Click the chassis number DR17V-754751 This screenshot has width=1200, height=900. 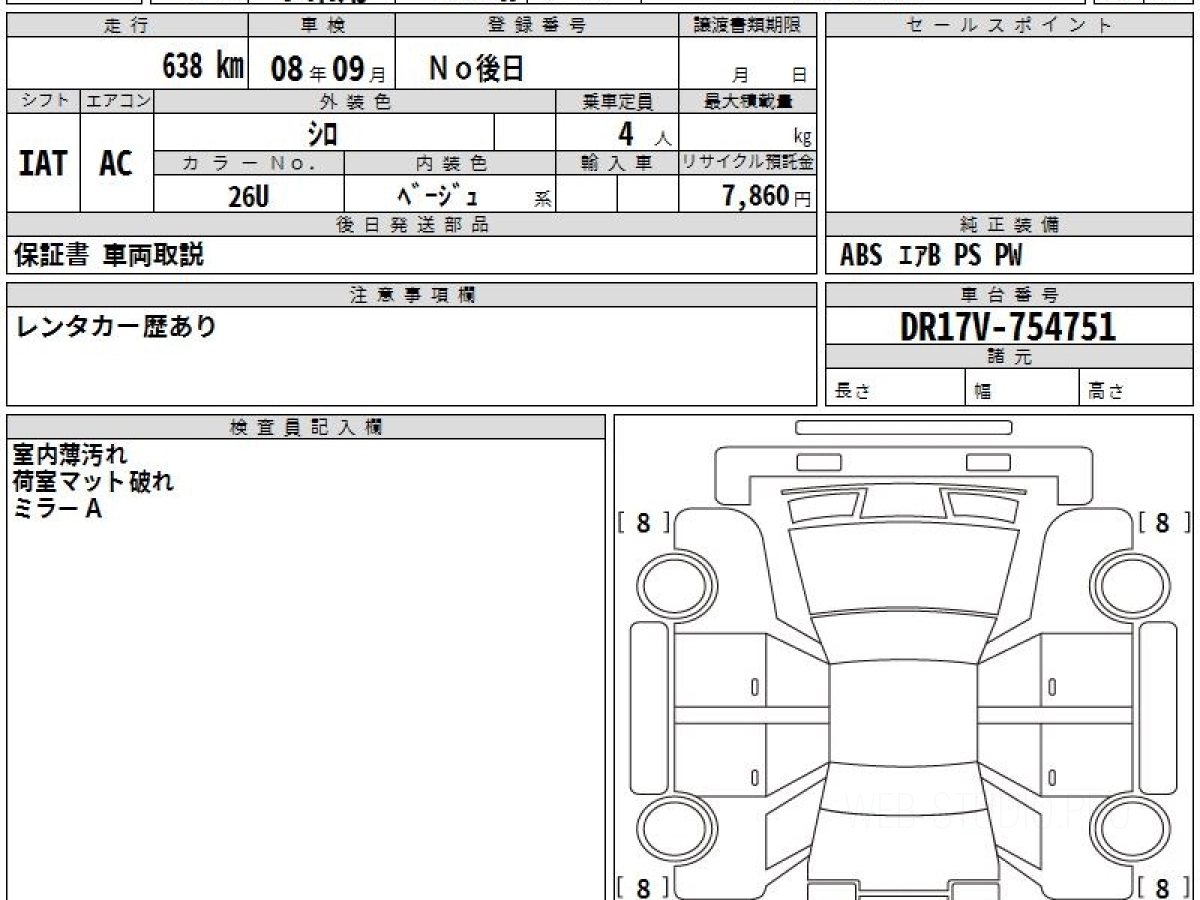1008,326
